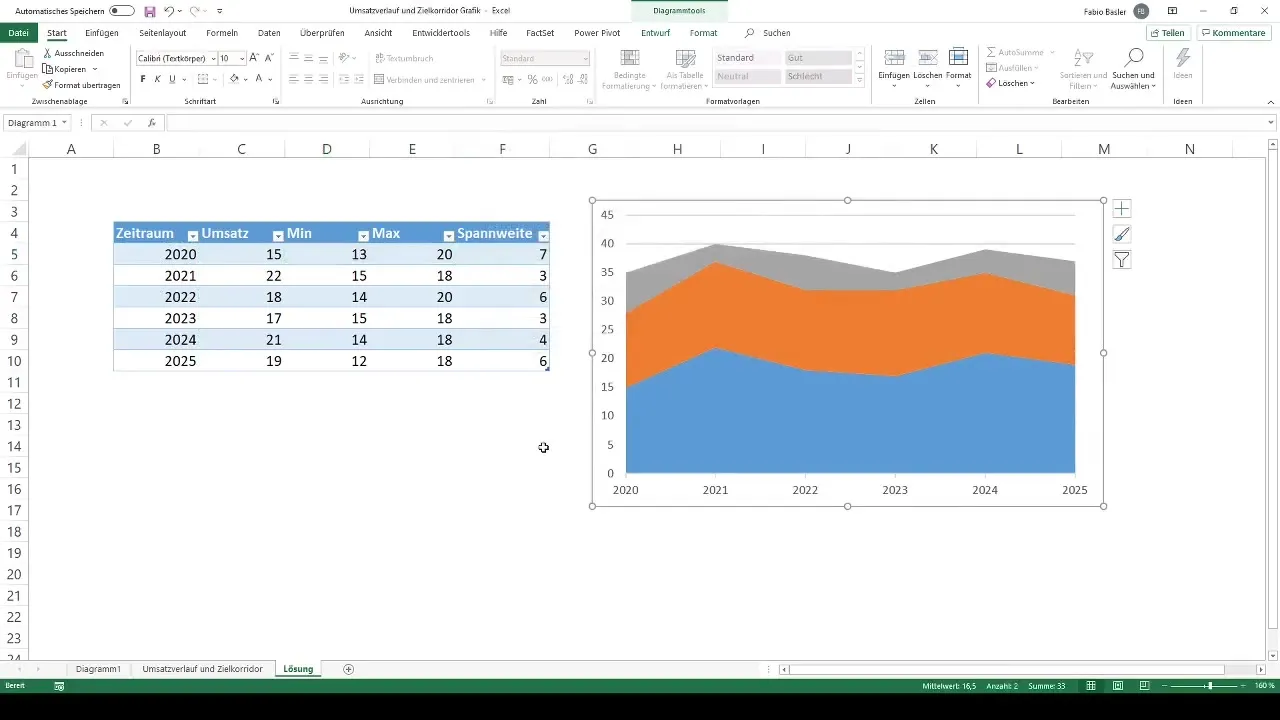Click the save icon in title bar
The image size is (1280, 720).
coord(150,10)
